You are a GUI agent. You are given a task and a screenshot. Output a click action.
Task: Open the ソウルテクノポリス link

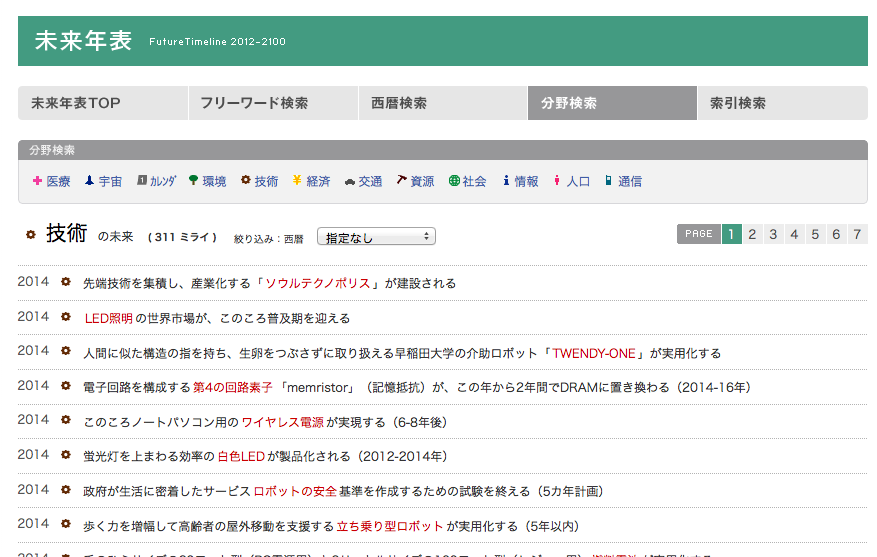coord(321,284)
